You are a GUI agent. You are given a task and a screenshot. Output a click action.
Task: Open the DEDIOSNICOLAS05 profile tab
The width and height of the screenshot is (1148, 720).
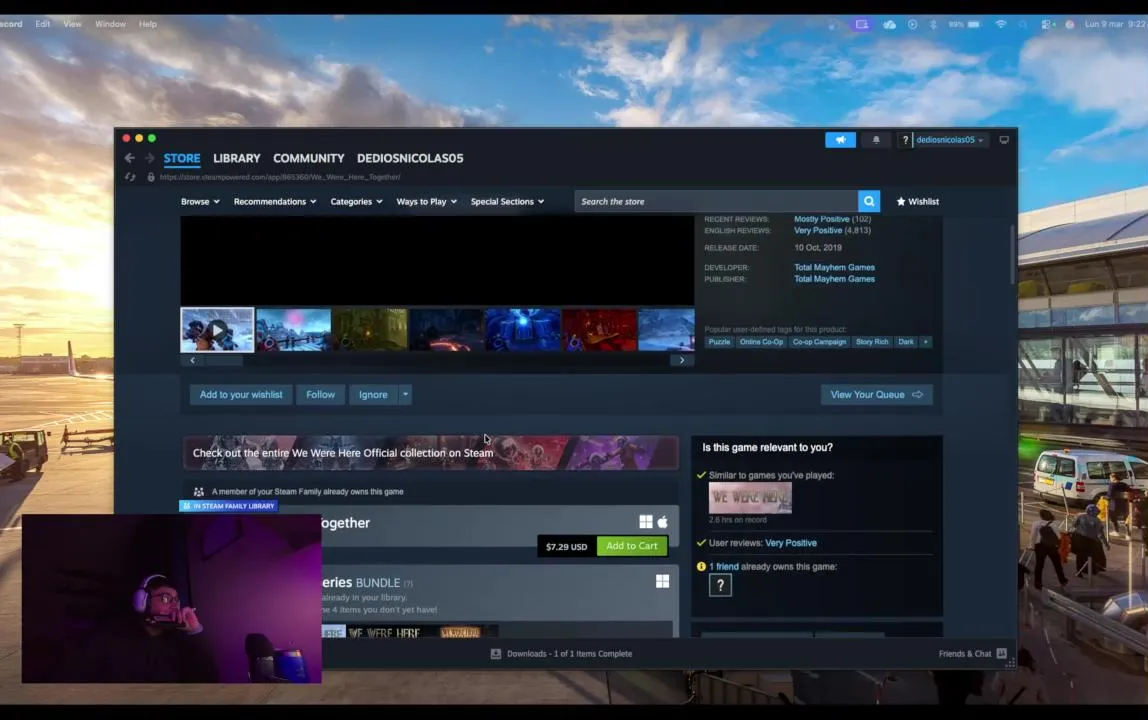coord(410,158)
